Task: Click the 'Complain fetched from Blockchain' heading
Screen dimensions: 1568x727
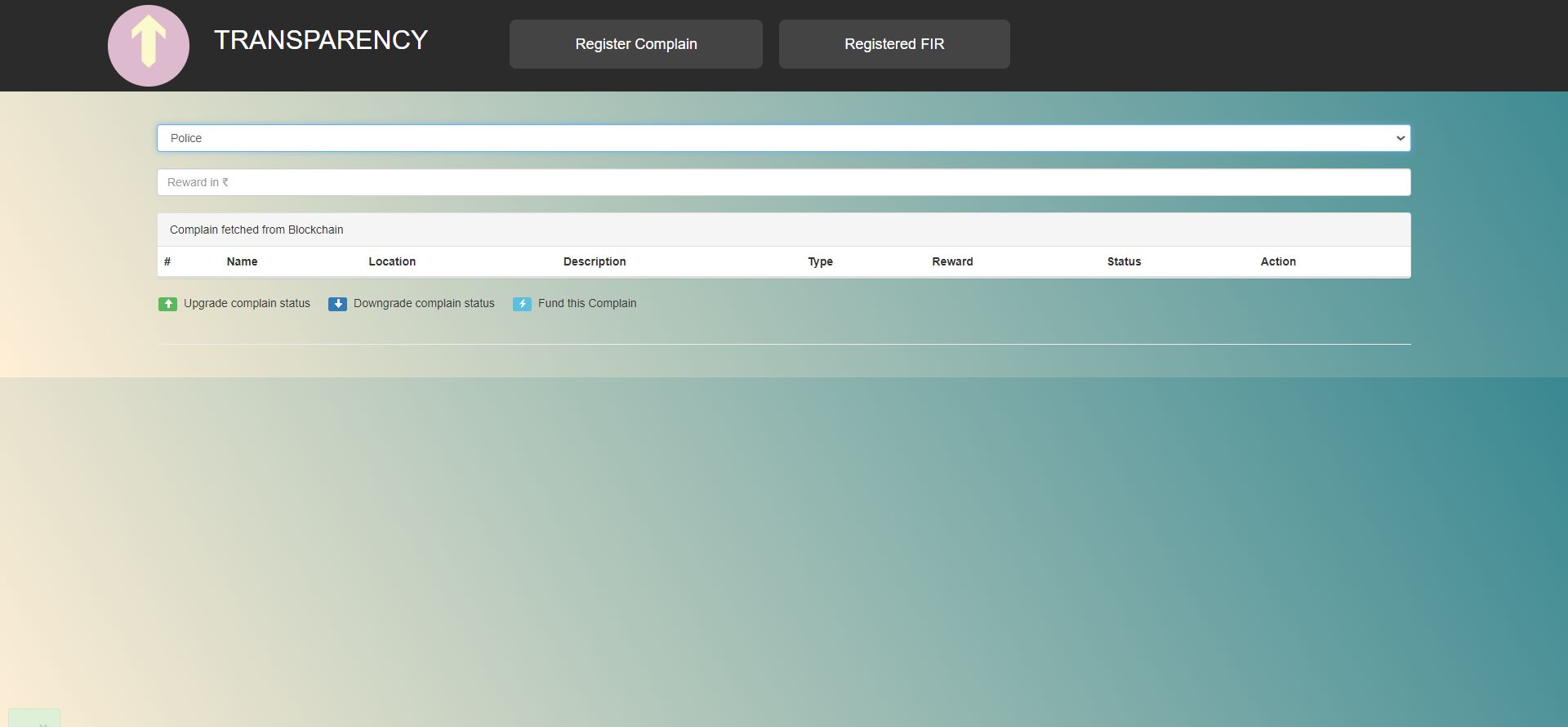Action: click(x=256, y=230)
